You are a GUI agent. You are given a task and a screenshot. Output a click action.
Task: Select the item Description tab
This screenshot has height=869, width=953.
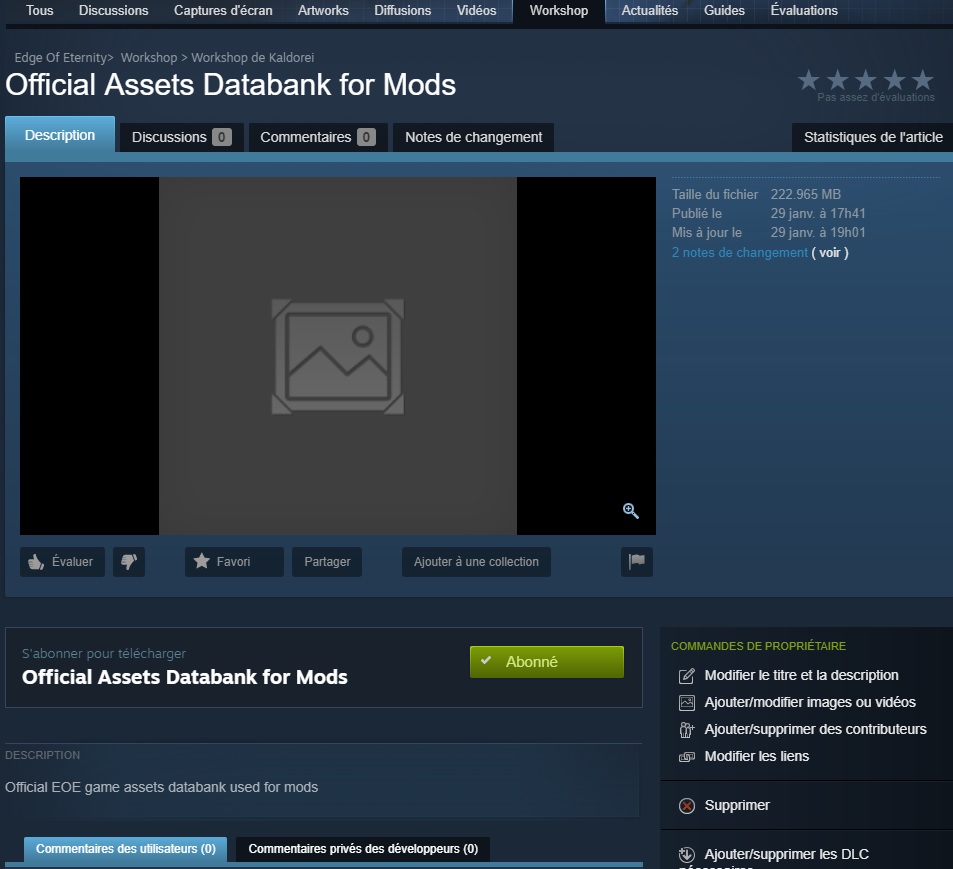(x=60, y=135)
